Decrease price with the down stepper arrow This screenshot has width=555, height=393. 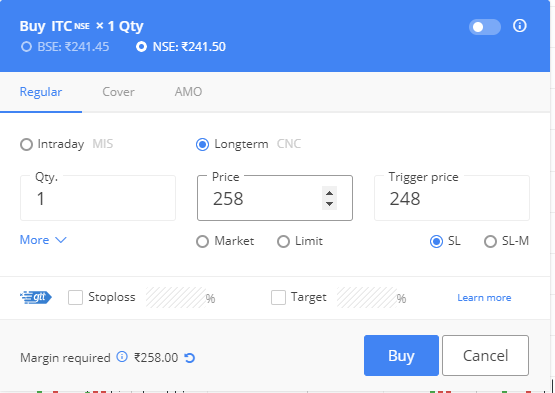329,204
